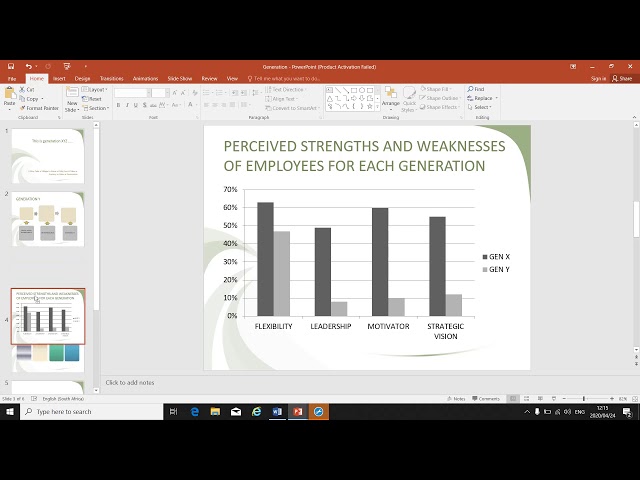Click the Undo arrow icon
The width and height of the screenshot is (640, 480).
coord(29,67)
